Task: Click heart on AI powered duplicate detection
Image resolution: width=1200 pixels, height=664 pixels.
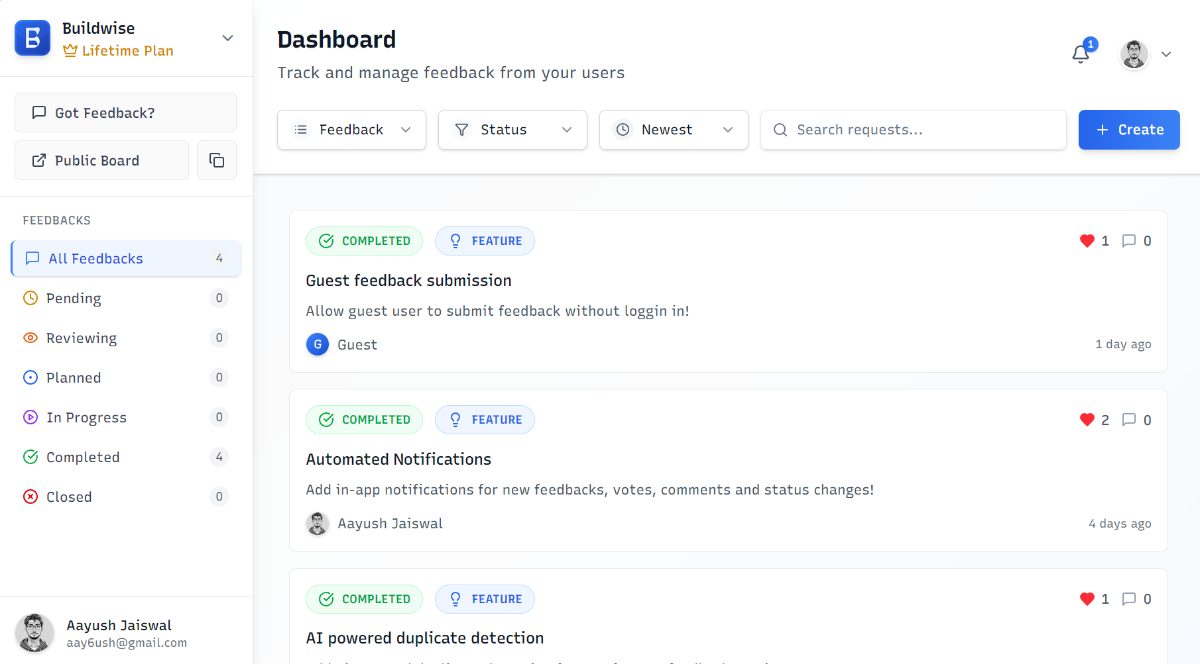Action: (1087, 599)
